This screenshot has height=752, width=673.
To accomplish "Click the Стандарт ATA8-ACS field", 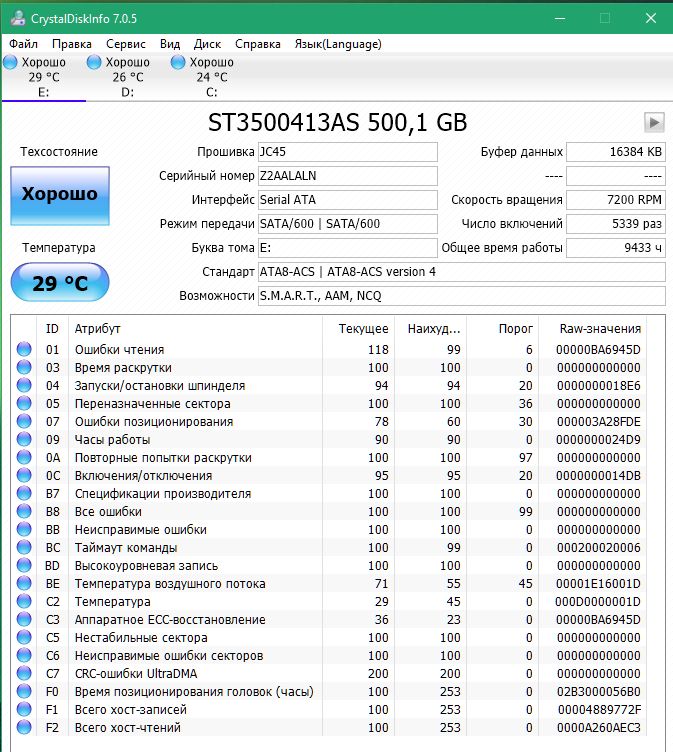I will (x=461, y=271).
